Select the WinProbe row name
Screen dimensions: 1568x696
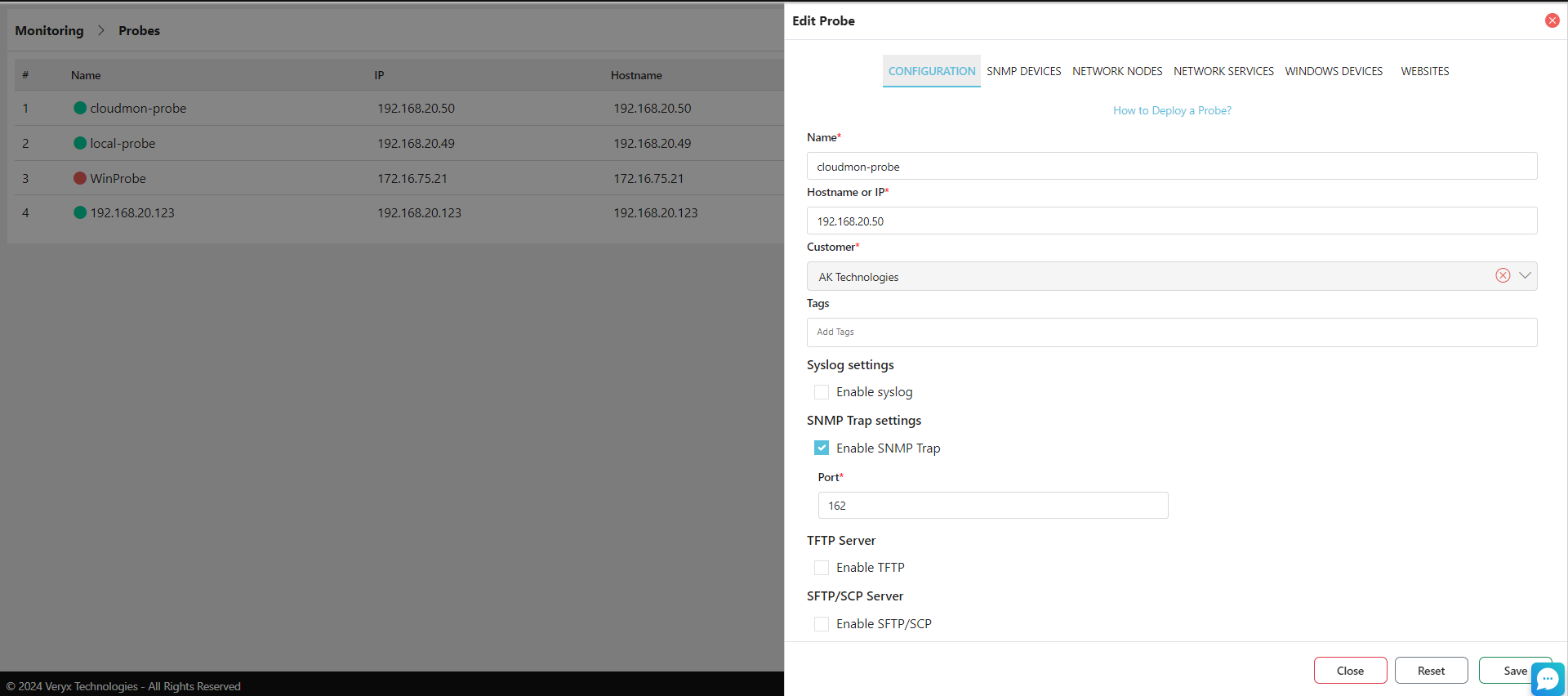pyautogui.click(x=118, y=178)
